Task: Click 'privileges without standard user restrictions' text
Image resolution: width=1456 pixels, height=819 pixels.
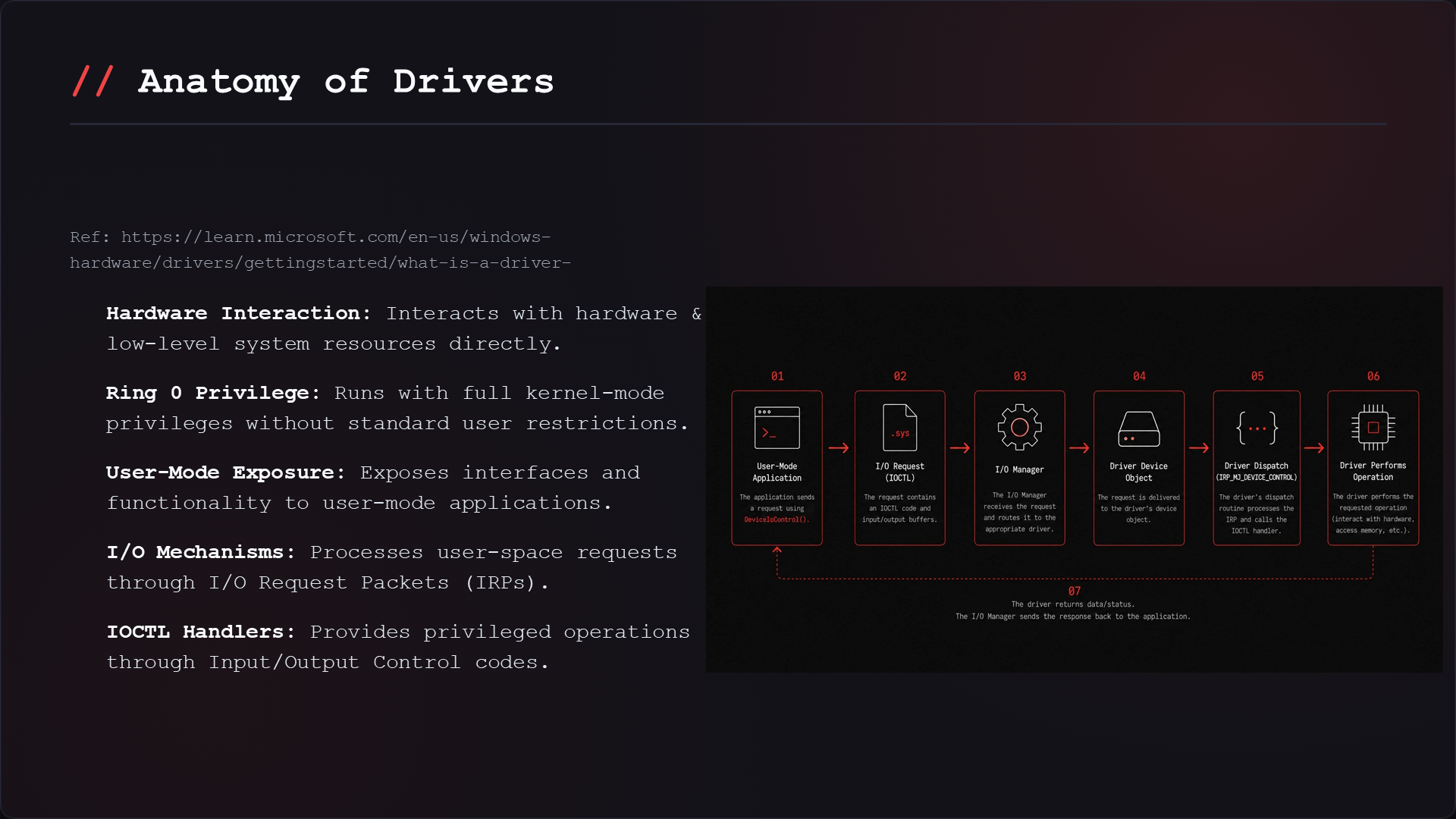Action: [x=397, y=423]
